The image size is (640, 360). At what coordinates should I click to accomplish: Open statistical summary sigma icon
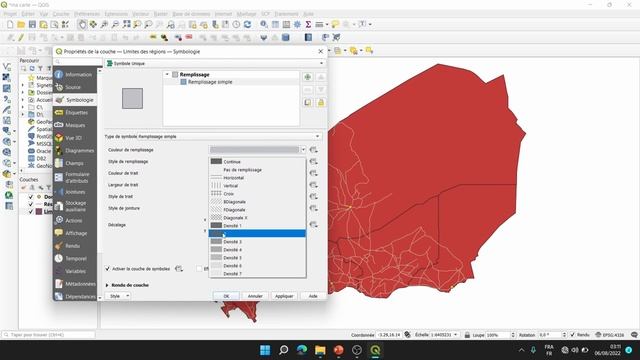[x=309, y=24]
